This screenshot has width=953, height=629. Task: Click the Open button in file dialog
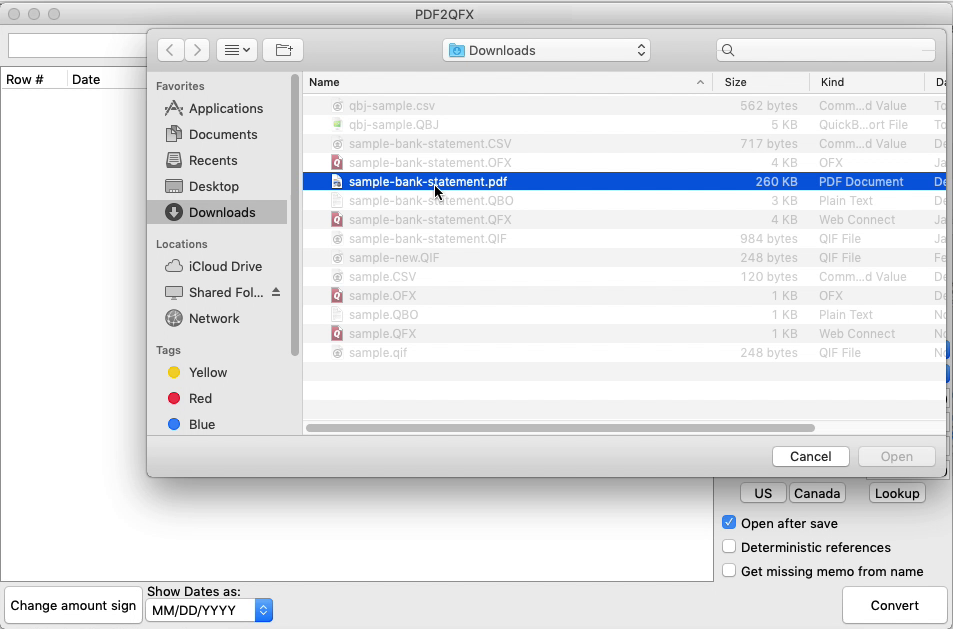(x=896, y=456)
